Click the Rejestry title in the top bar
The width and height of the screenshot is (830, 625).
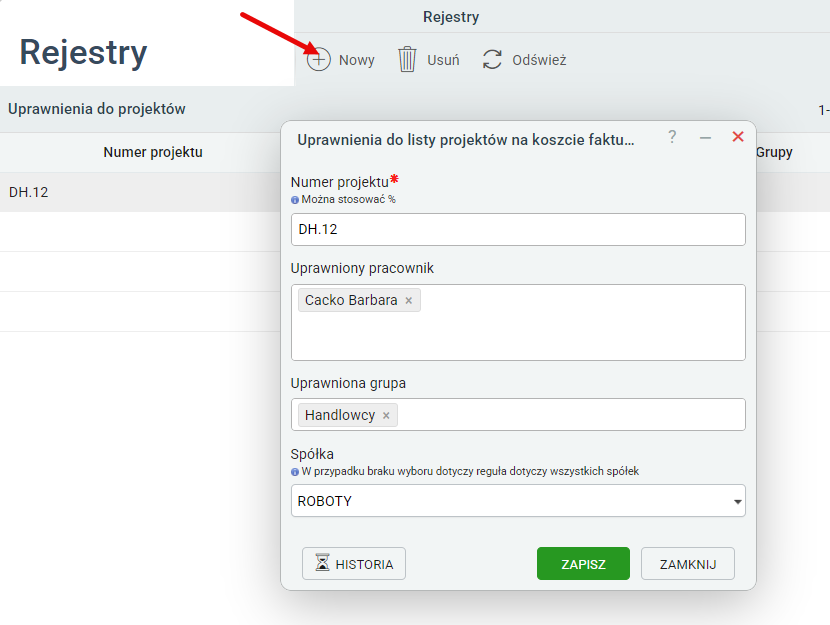451,17
